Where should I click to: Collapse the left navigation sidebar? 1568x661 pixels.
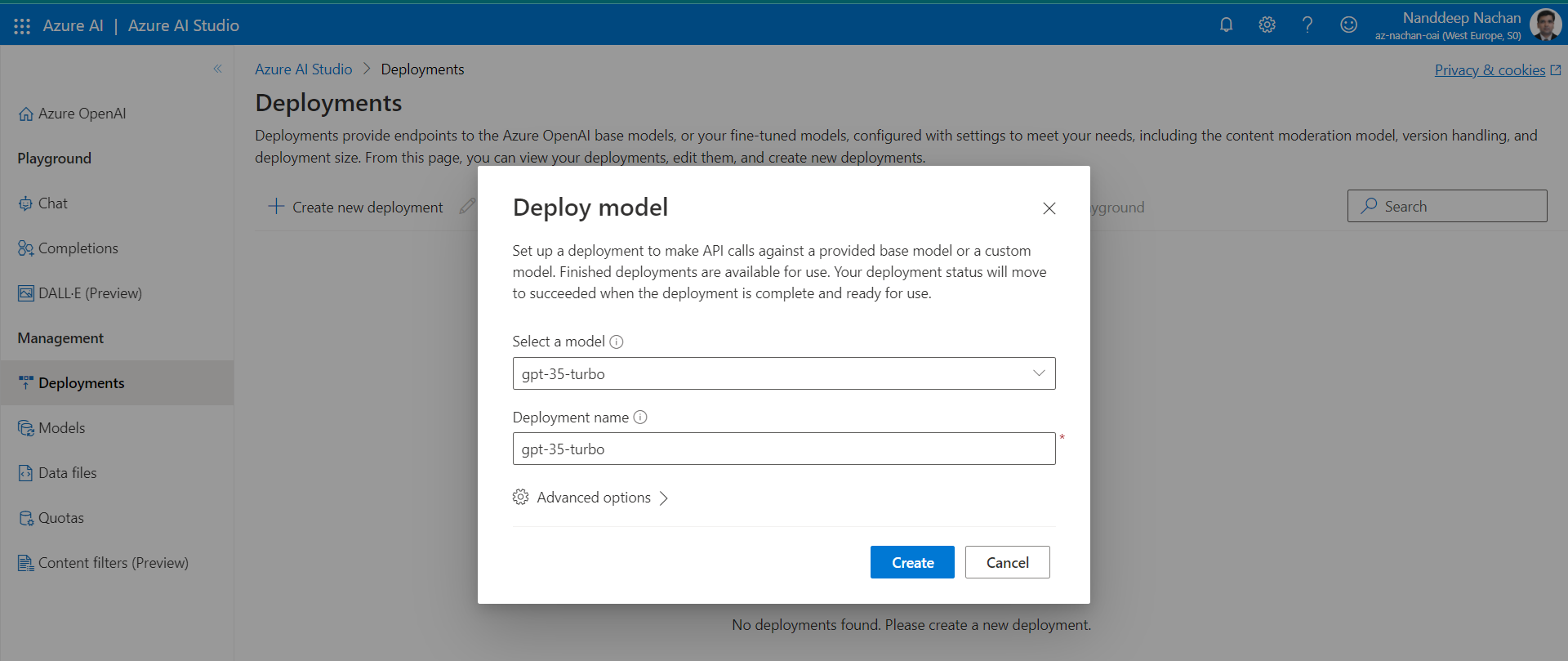[x=217, y=69]
